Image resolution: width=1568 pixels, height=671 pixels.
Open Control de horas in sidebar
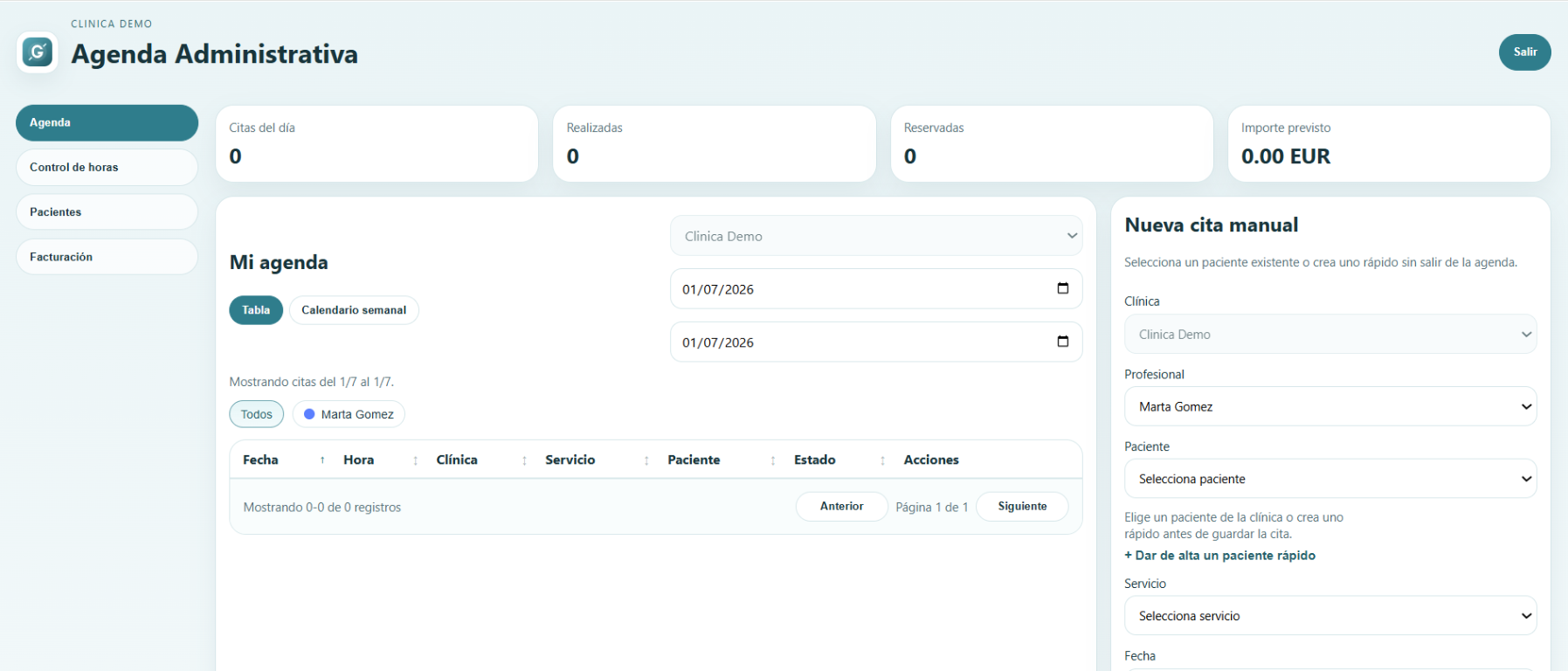pyautogui.click(x=107, y=167)
